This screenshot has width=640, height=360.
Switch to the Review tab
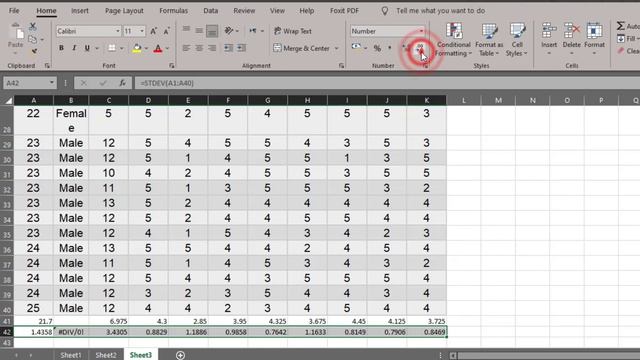(x=244, y=11)
